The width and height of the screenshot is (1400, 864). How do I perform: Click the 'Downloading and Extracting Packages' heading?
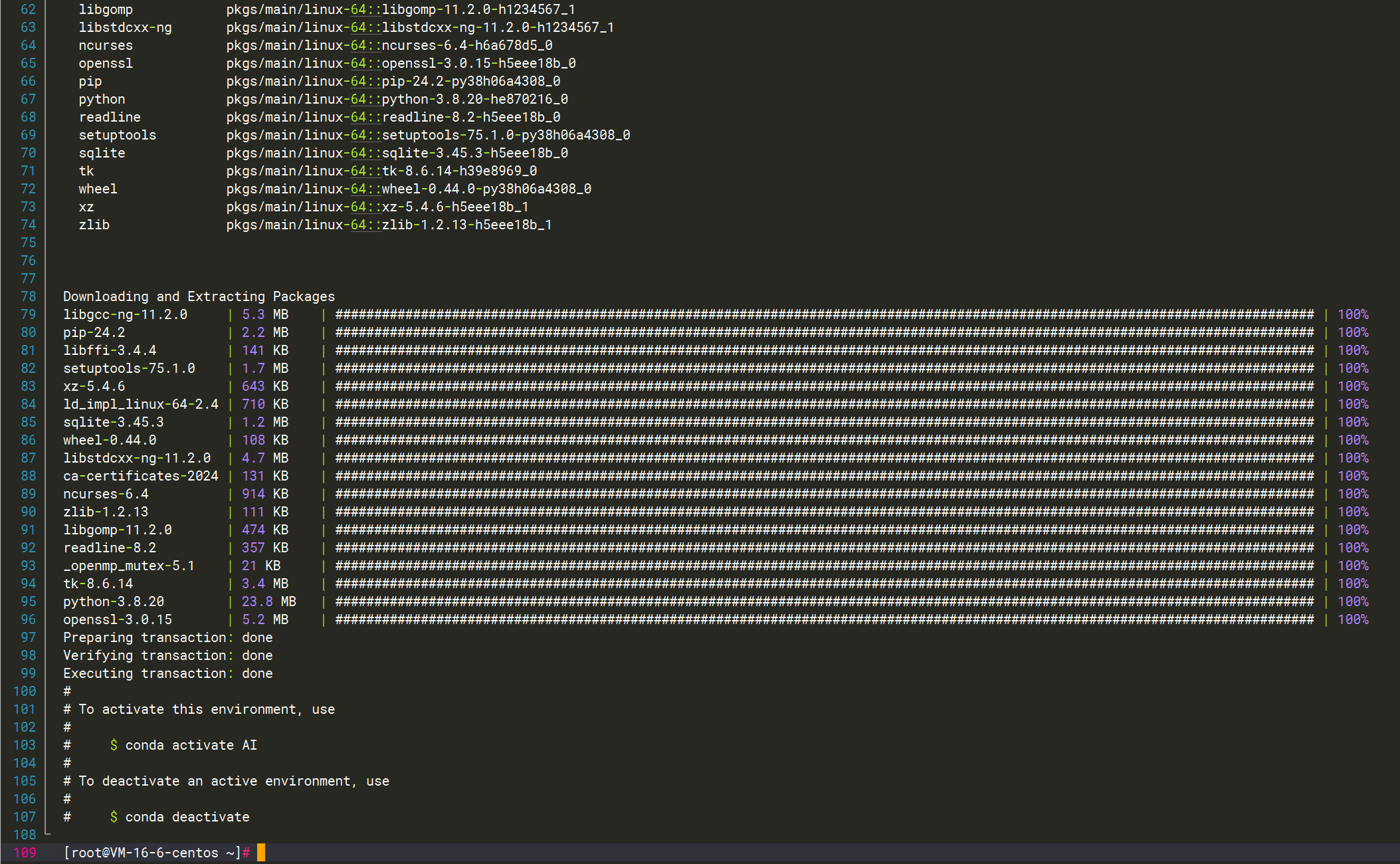point(199,296)
